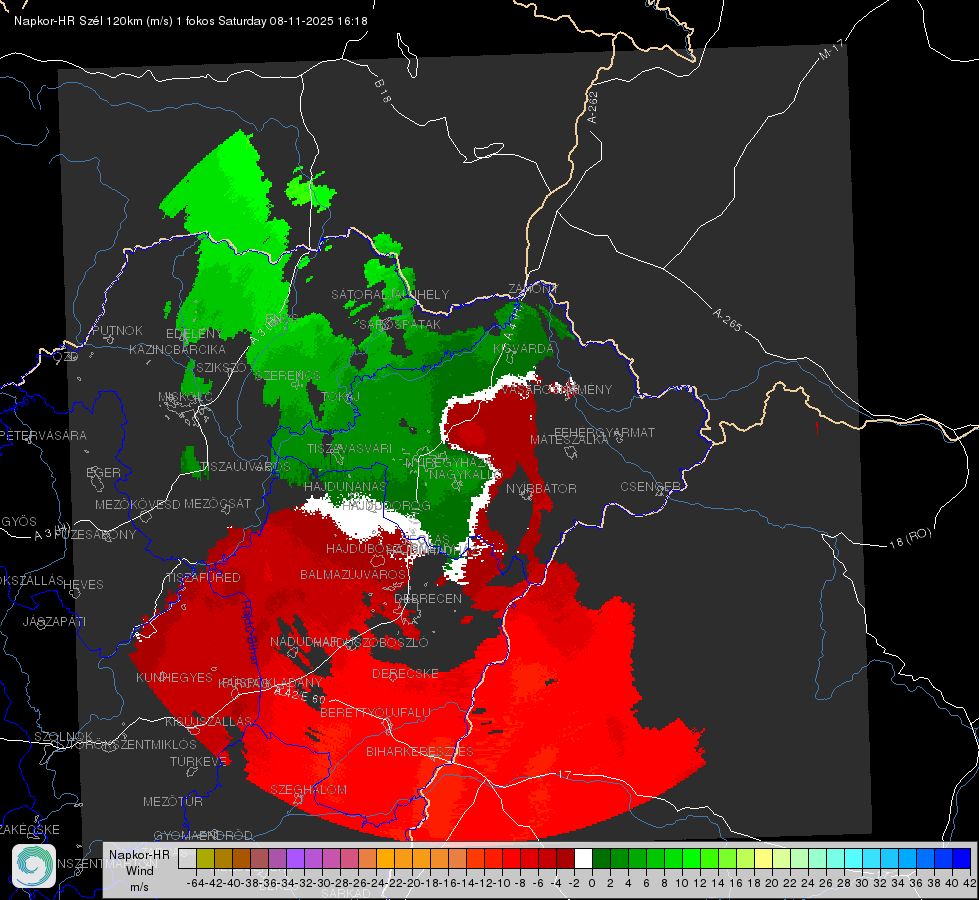Click the light grey swatch at legend start
The width and height of the screenshot is (979, 900).
[x=187, y=859]
